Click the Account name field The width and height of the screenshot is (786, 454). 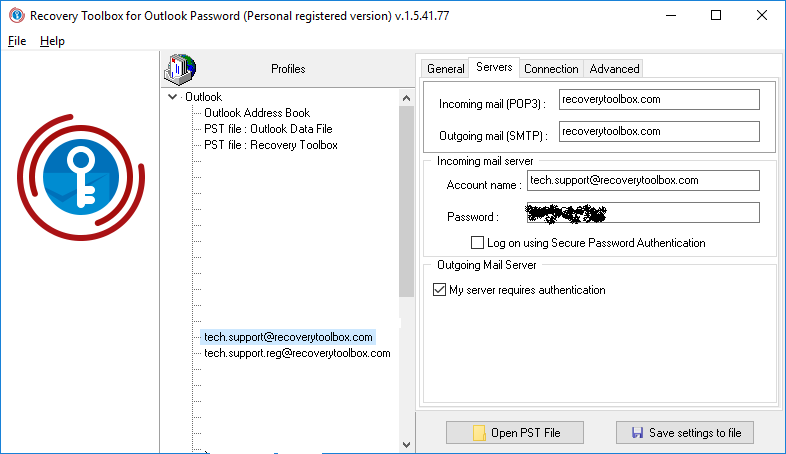(643, 180)
